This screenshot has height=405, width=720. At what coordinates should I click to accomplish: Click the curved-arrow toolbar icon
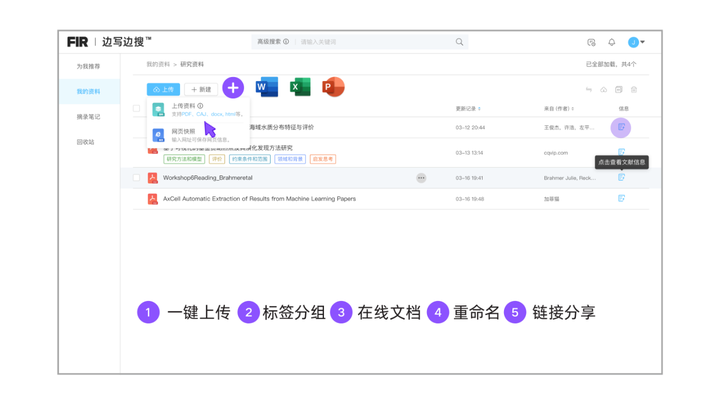pyautogui.click(x=589, y=90)
